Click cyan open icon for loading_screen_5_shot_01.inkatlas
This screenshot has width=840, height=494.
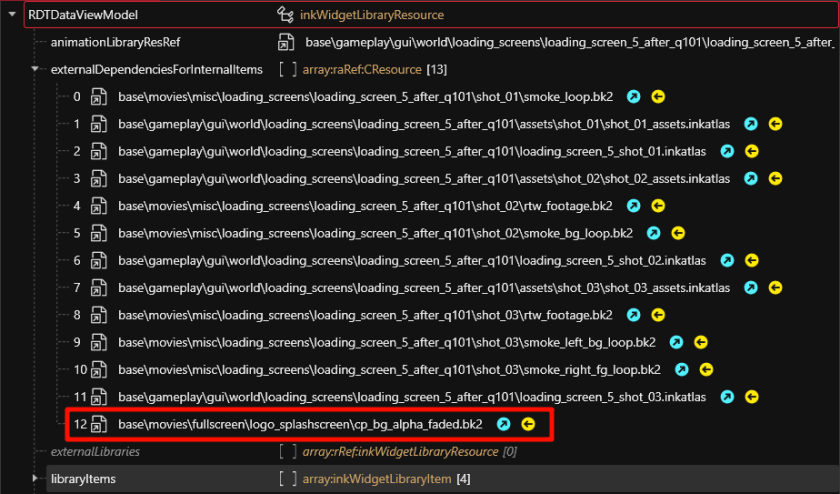click(x=727, y=151)
